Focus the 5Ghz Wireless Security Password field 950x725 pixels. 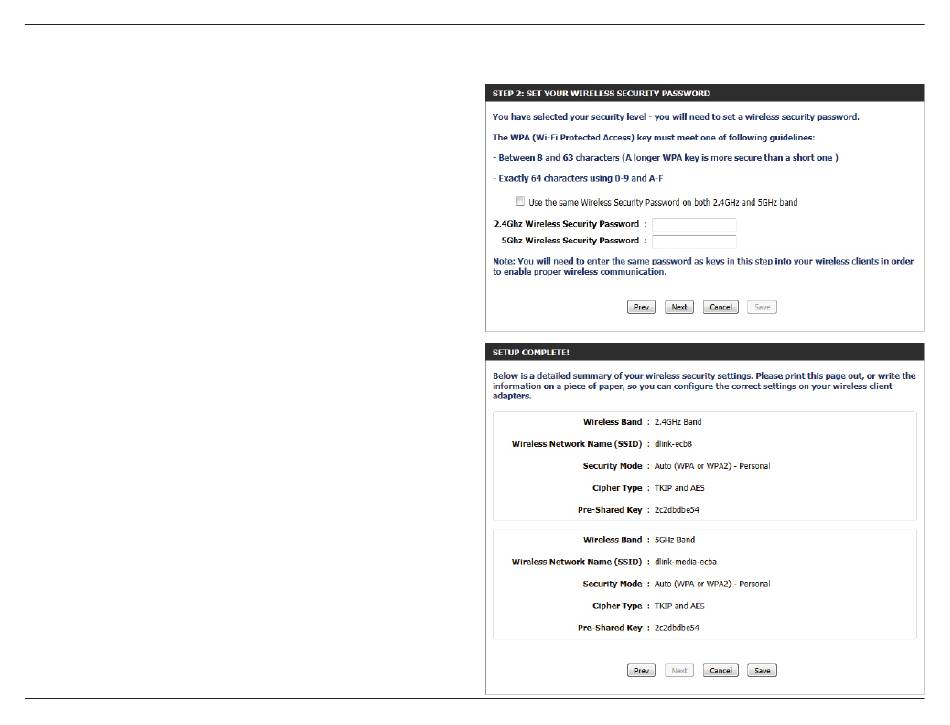coord(694,242)
